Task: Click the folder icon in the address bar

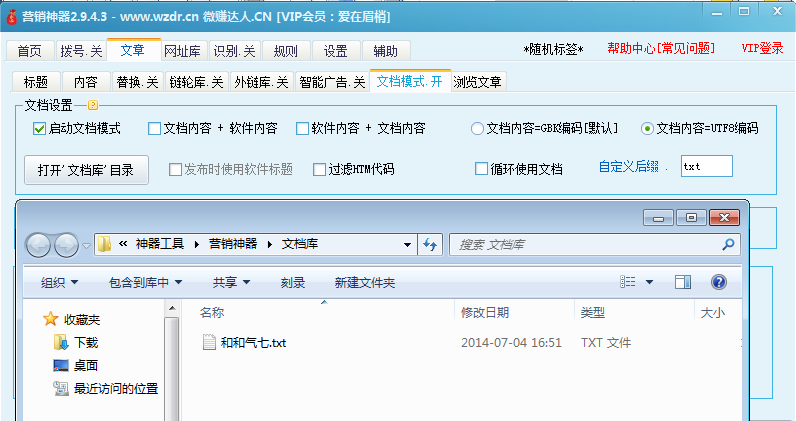Action: [104, 244]
